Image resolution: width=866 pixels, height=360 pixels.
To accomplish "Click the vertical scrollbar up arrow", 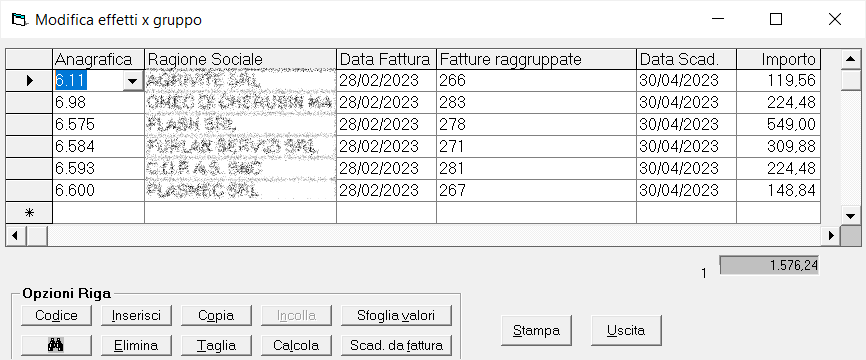I will (850, 59).
